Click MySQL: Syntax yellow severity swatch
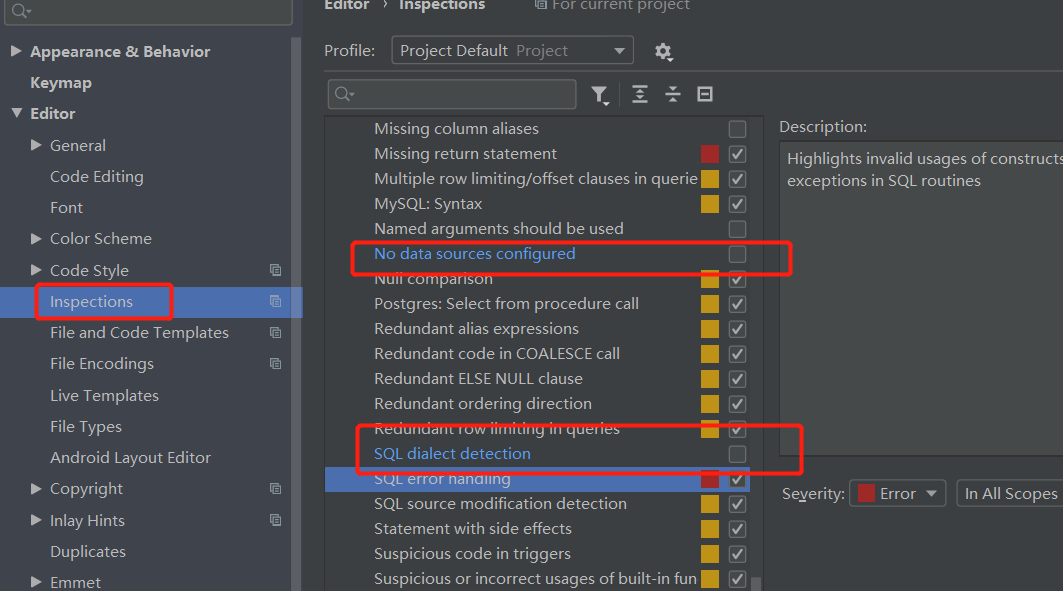The image size is (1063, 591). [710, 204]
